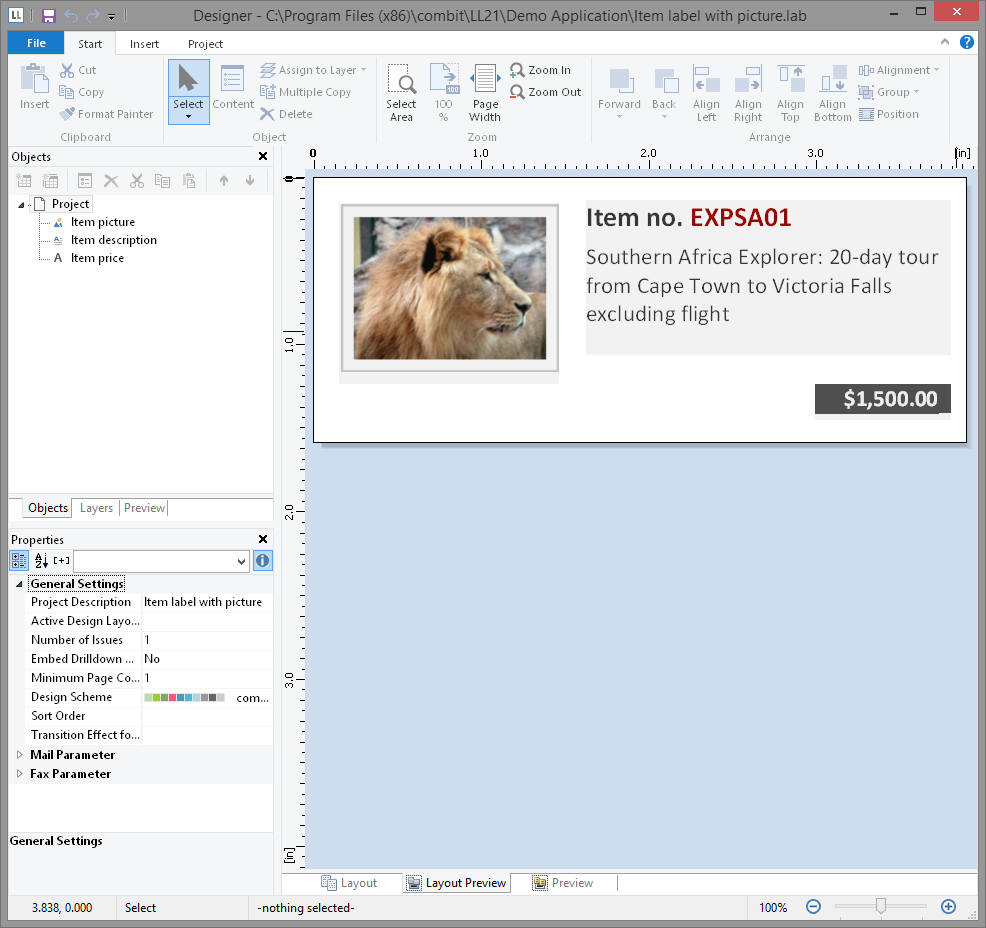Toggle categorized view in Properties panel

click(x=20, y=561)
